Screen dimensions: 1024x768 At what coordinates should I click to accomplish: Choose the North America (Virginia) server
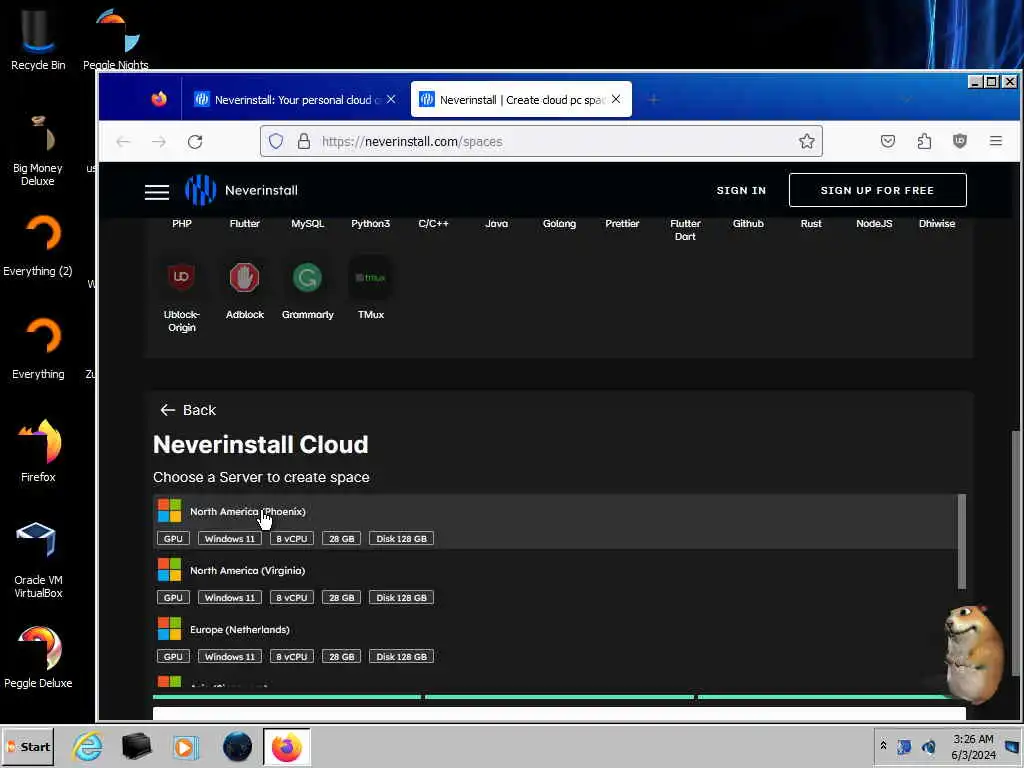tap(555, 581)
